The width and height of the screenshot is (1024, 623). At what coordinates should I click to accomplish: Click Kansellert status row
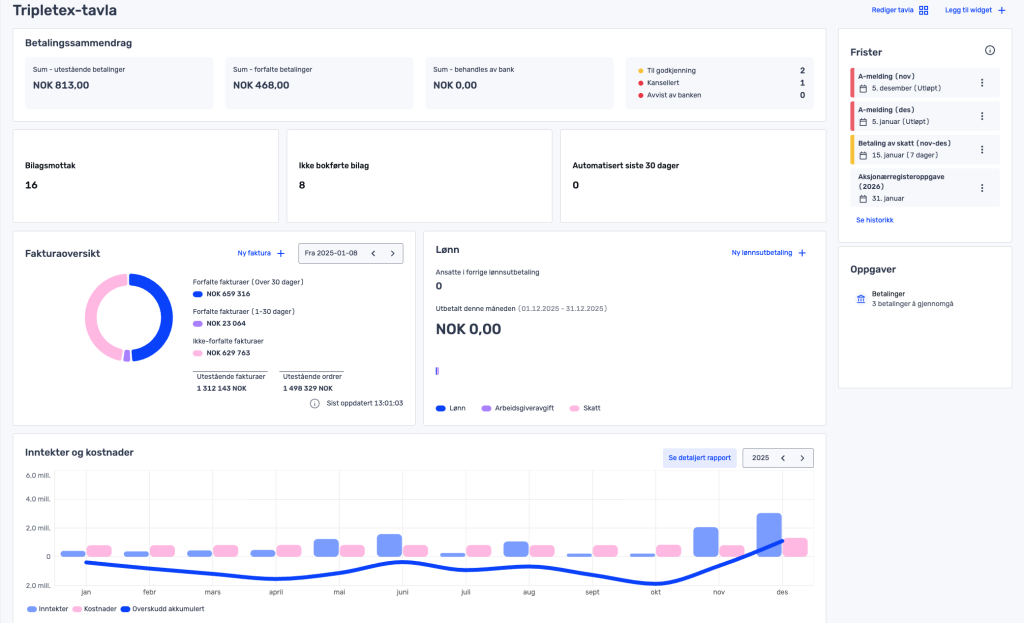721,83
